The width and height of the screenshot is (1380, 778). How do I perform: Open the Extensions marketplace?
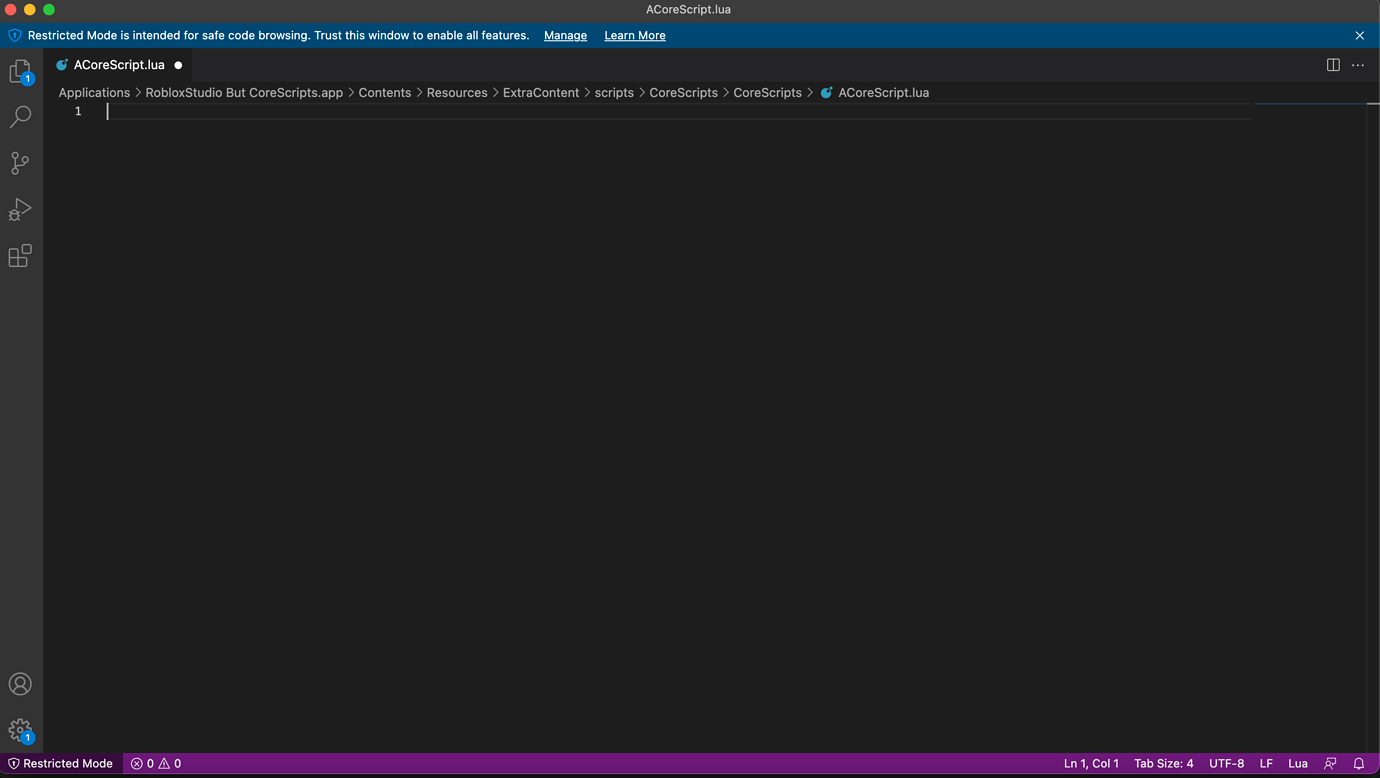[20, 256]
